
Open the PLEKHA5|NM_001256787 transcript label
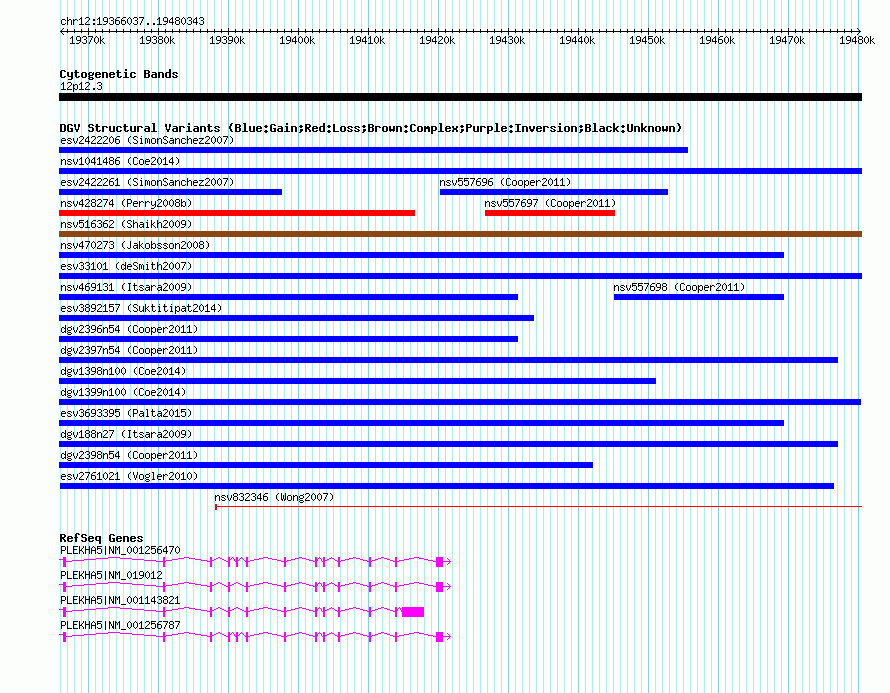point(120,625)
